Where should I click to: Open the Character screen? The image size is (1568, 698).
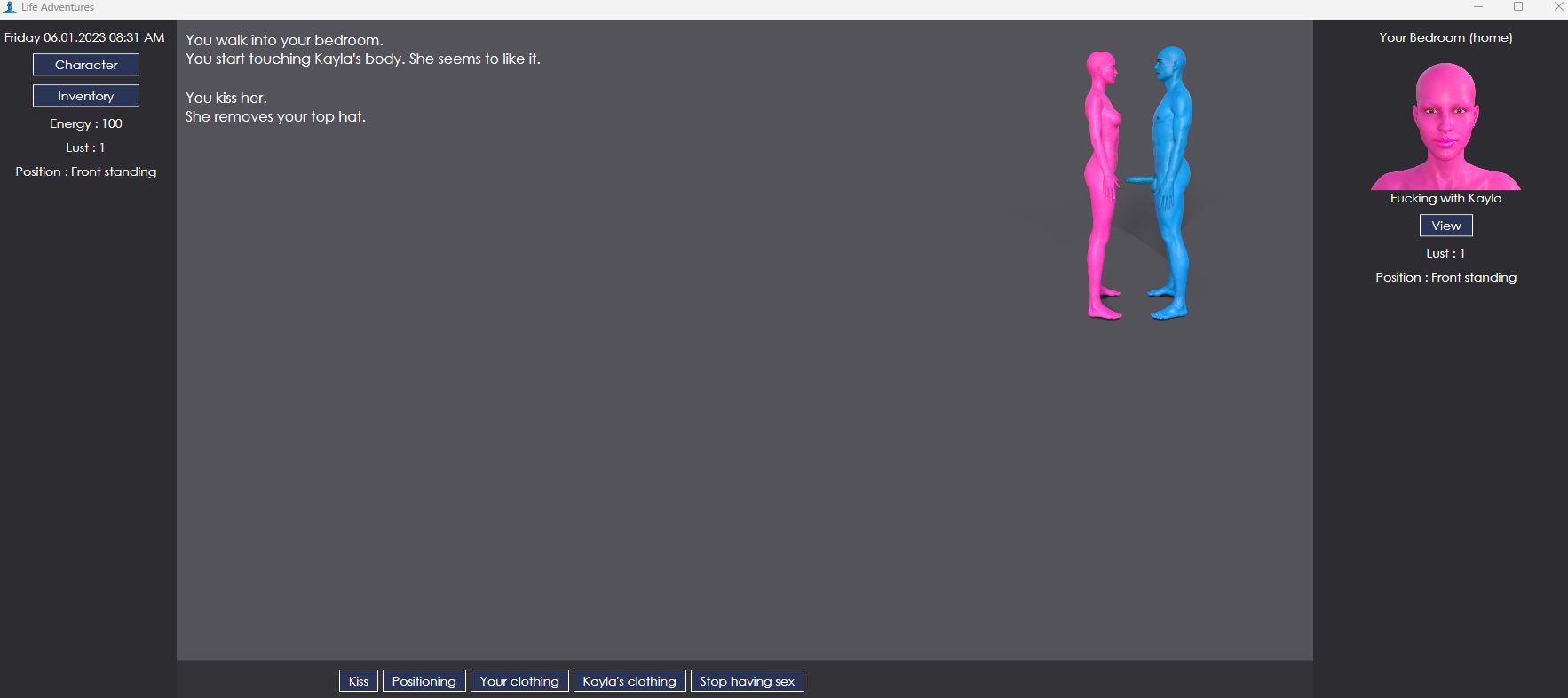tap(86, 65)
